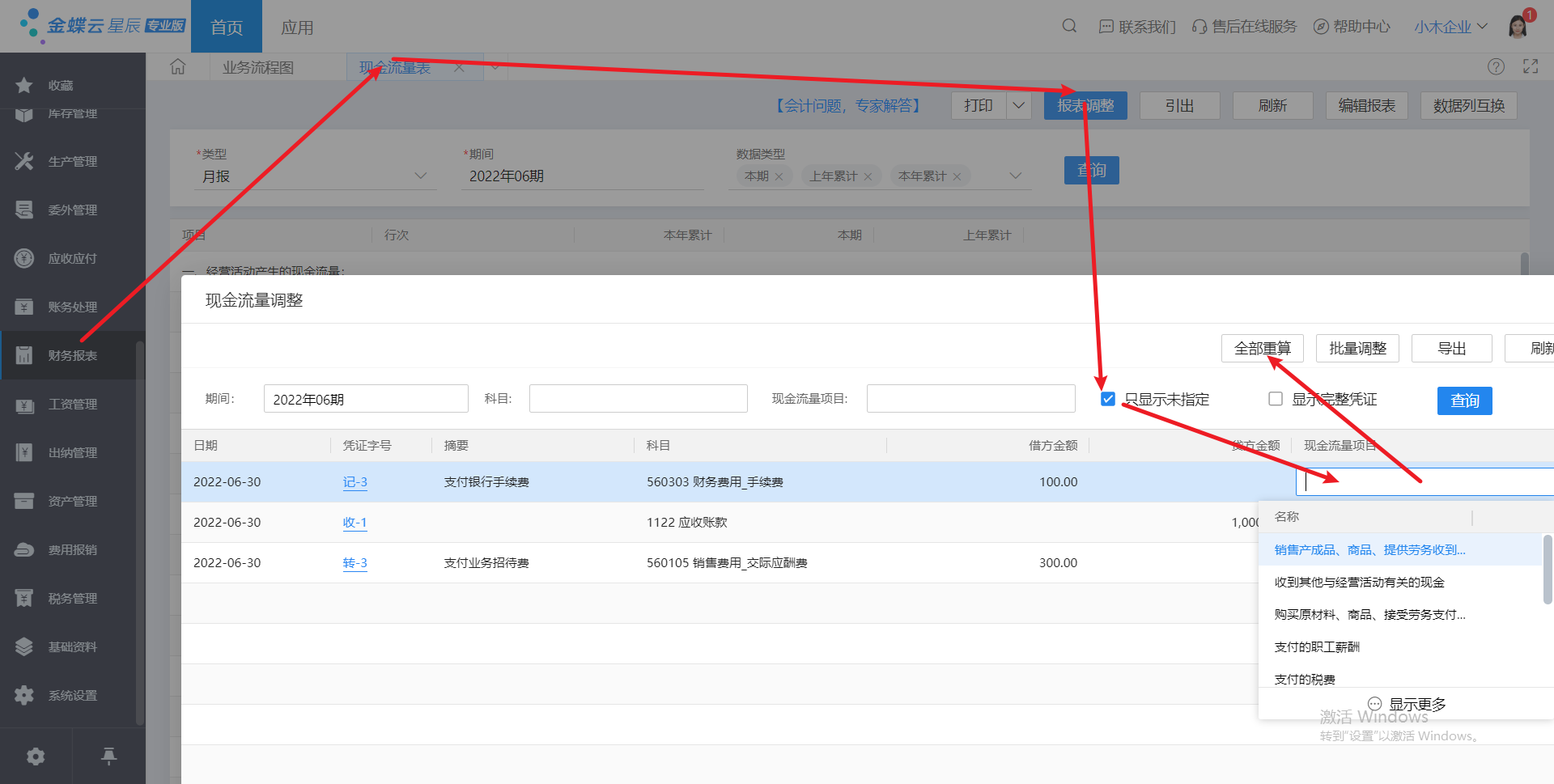1554x784 pixels.
Task: Select 购买原材料、商品、接受劳务支付 option
Action: pos(1400,614)
